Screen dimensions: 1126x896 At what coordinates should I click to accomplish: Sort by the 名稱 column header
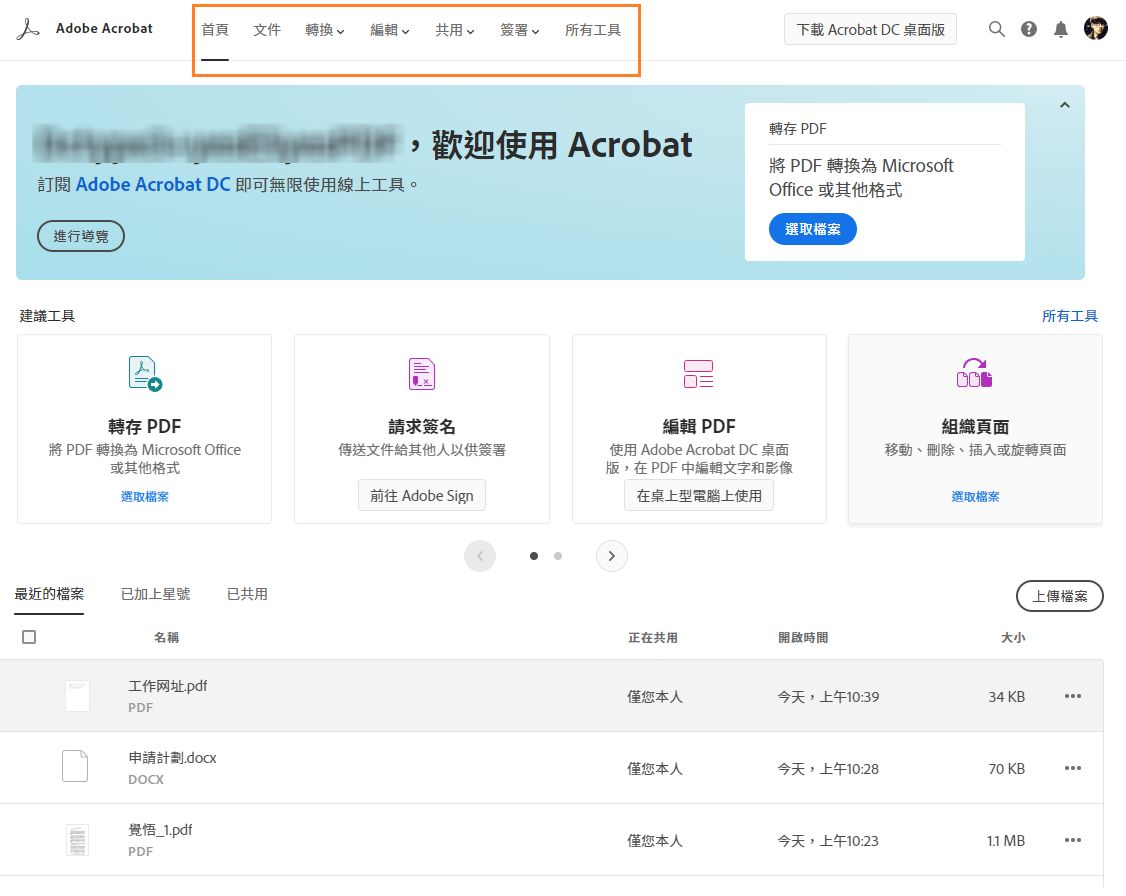click(166, 637)
